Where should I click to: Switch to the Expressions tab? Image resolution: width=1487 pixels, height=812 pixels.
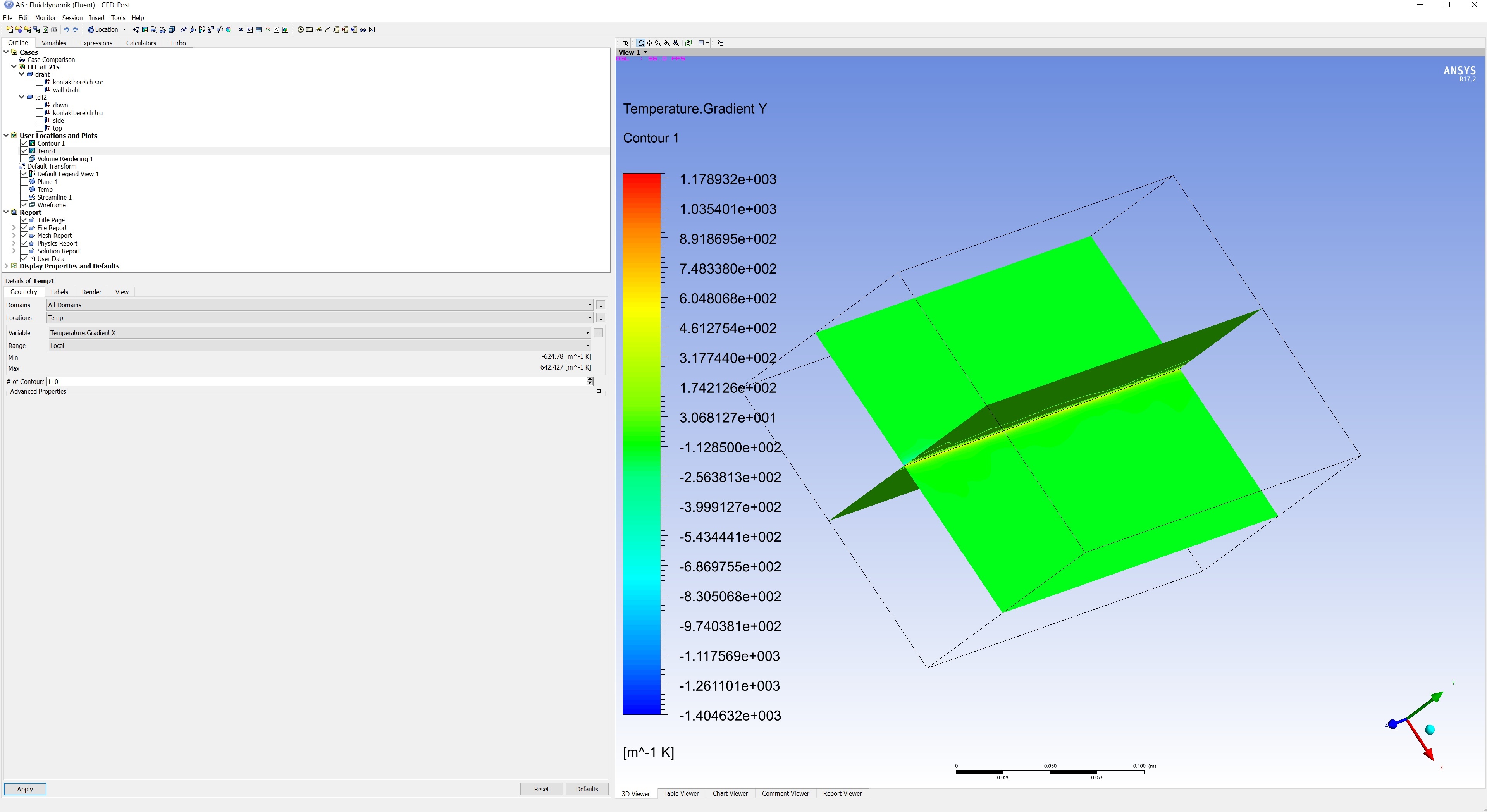point(96,43)
